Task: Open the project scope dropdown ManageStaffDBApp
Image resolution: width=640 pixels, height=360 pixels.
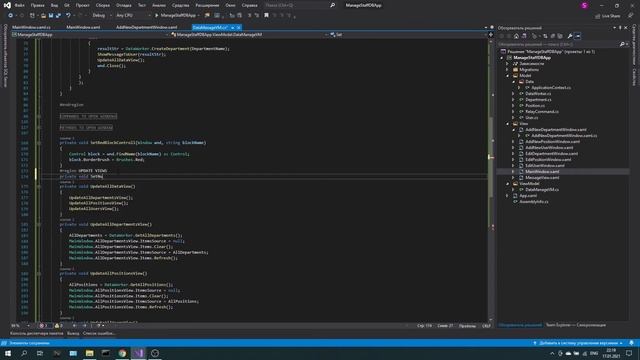Action: coord(90,35)
